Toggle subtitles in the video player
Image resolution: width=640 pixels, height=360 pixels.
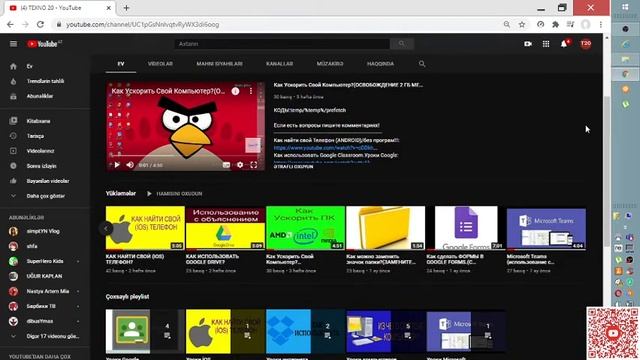point(226,165)
